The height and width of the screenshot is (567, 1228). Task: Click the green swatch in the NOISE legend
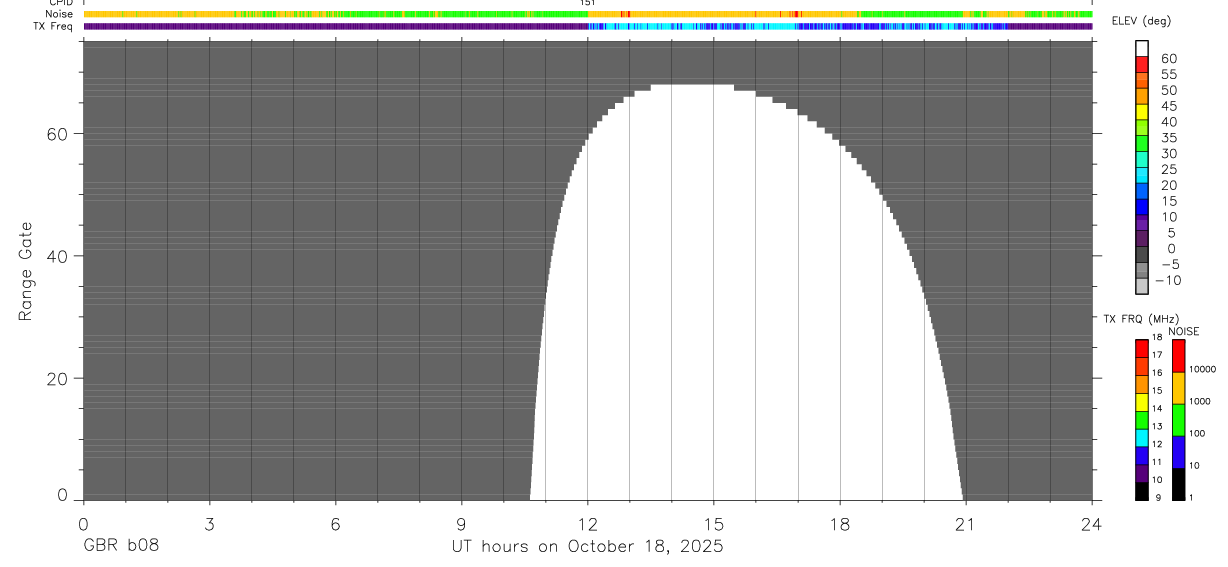(1178, 420)
